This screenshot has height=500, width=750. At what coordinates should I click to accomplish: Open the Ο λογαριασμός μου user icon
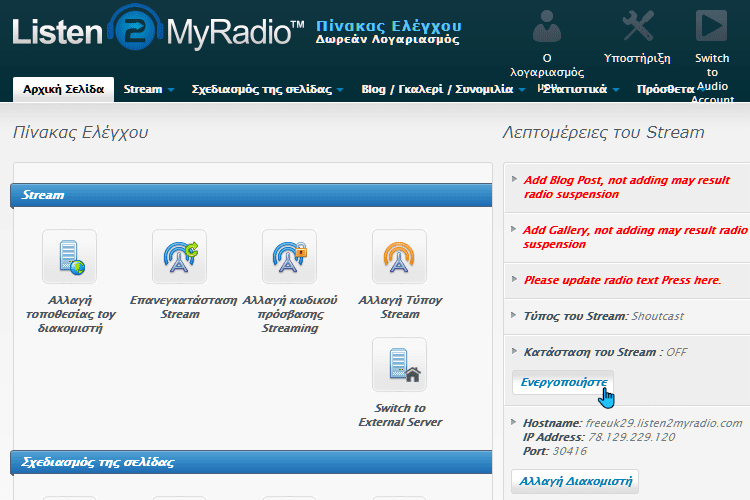pos(547,27)
